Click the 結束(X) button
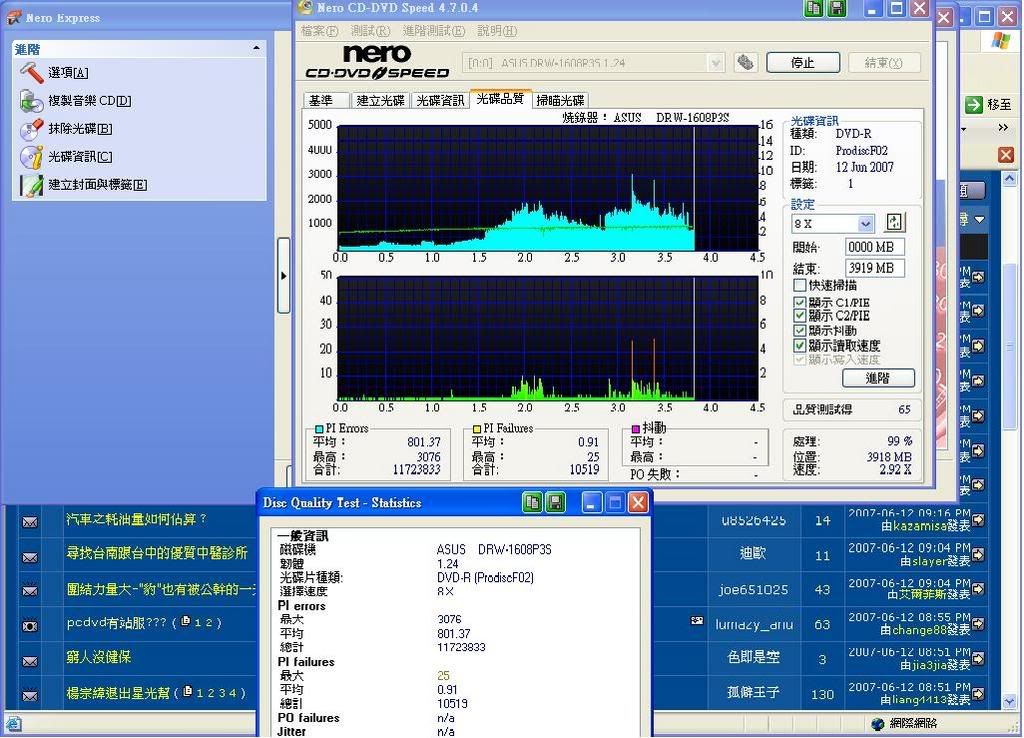Screen dimensions: 1024x738 (x=883, y=63)
